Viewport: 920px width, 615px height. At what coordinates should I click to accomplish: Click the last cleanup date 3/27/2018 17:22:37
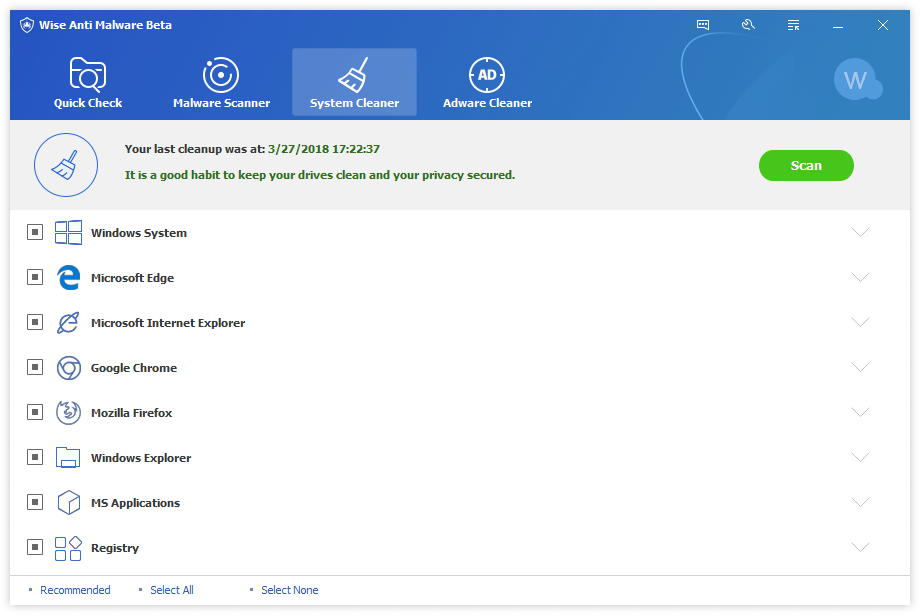pyautogui.click(x=324, y=149)
